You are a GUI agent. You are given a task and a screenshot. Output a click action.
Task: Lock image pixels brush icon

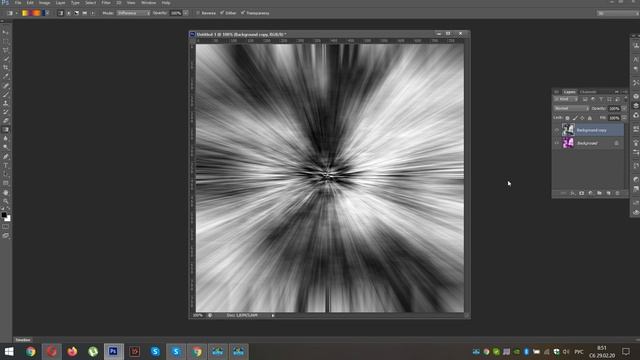pos(576,118)
